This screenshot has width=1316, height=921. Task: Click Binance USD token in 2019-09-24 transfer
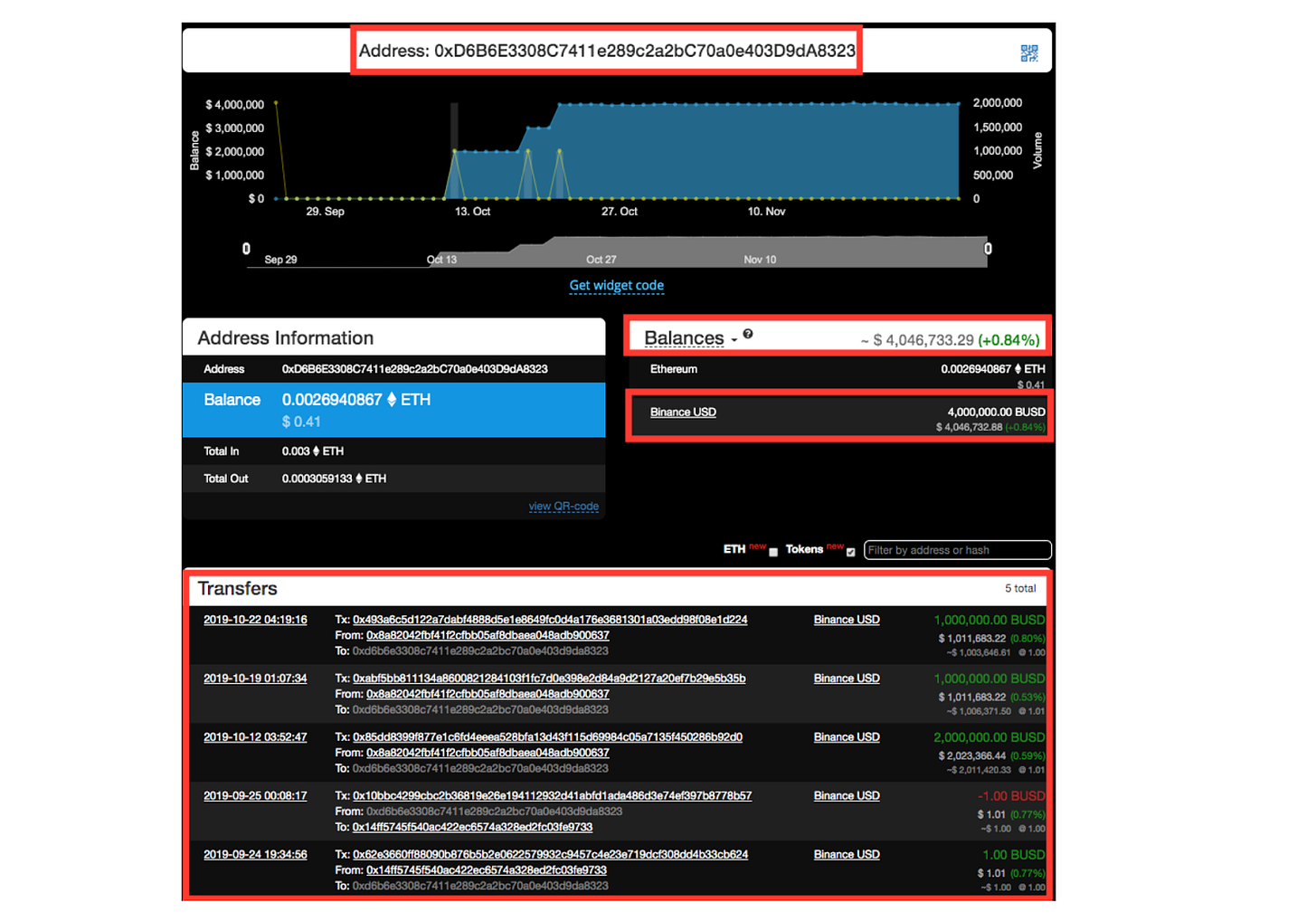pos(847,855)
